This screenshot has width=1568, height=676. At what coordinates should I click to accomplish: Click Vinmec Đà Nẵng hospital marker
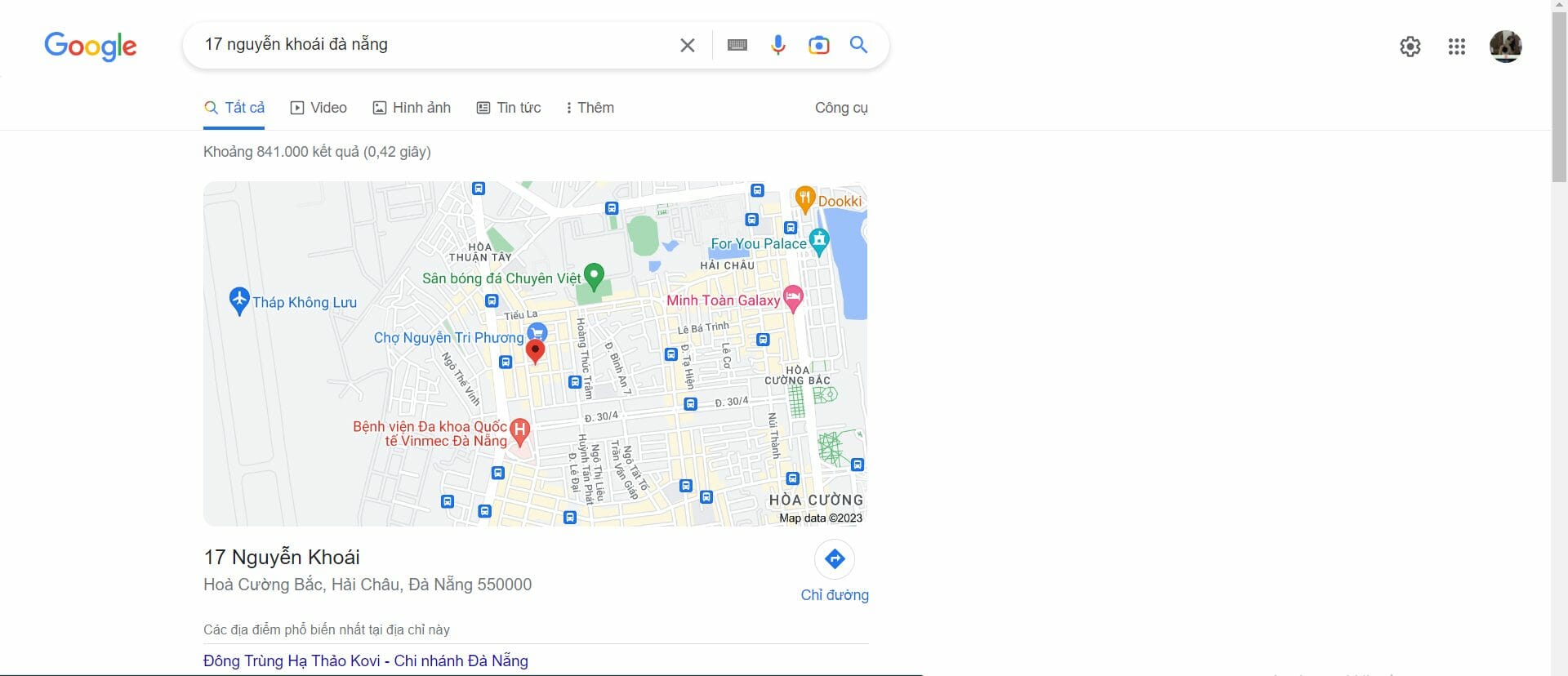[519, 430]
